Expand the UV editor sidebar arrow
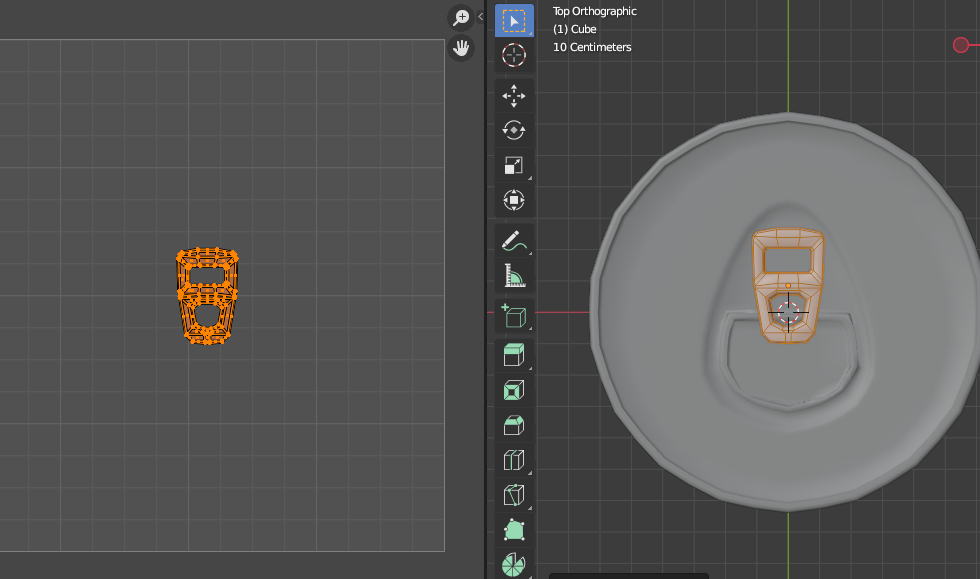The width and height of the screenshot is (980, 579). coord(480,16)
